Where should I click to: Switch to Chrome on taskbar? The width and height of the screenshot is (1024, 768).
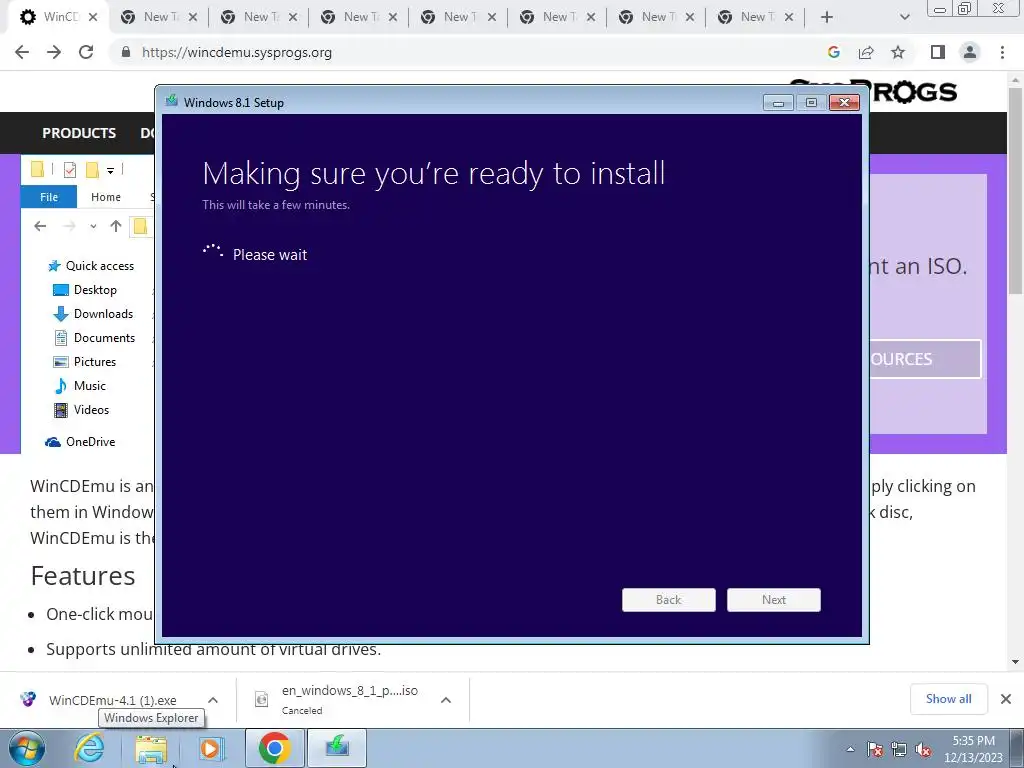(274, 748)
